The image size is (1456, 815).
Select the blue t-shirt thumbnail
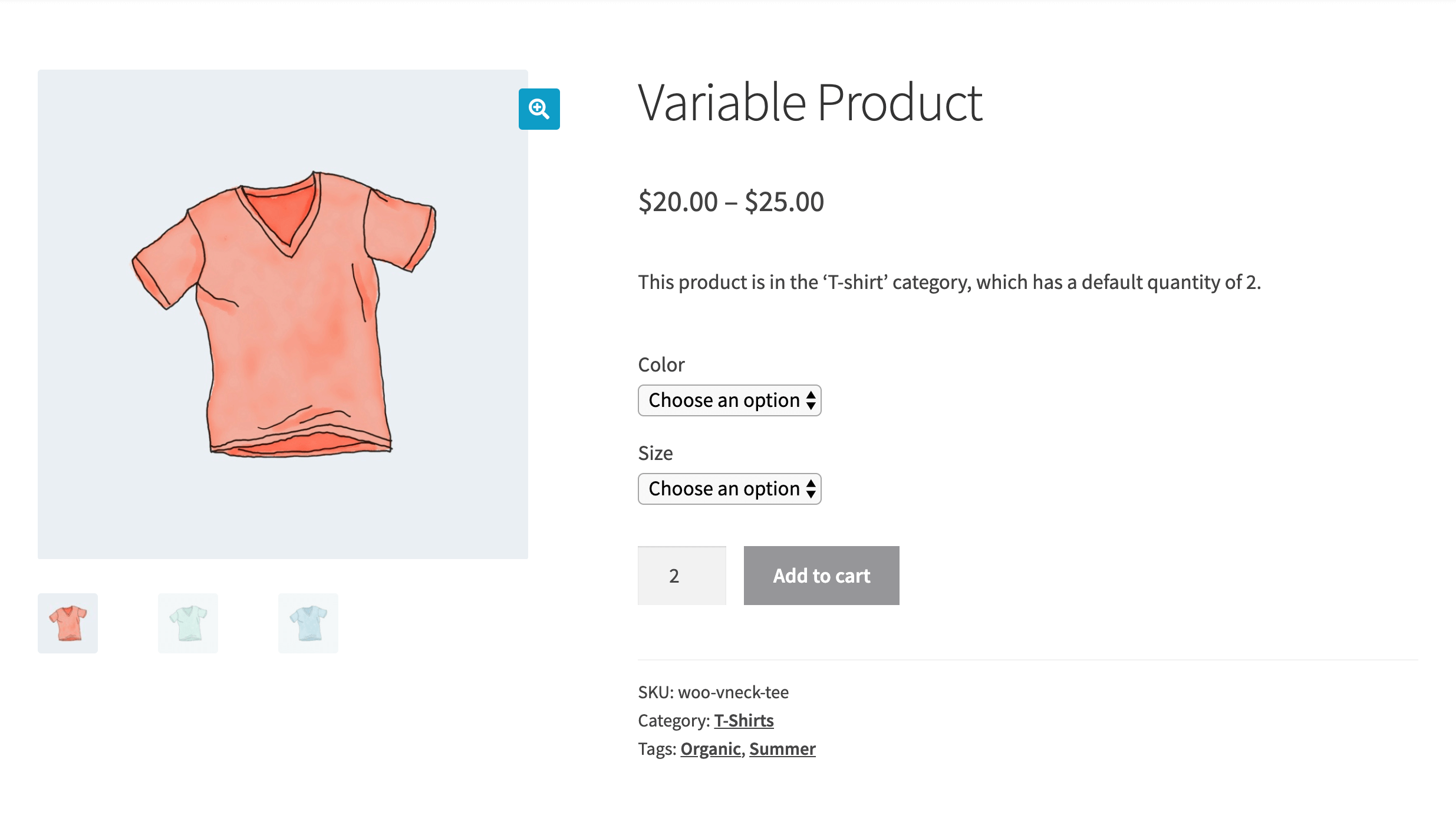[x=308, y=623]
